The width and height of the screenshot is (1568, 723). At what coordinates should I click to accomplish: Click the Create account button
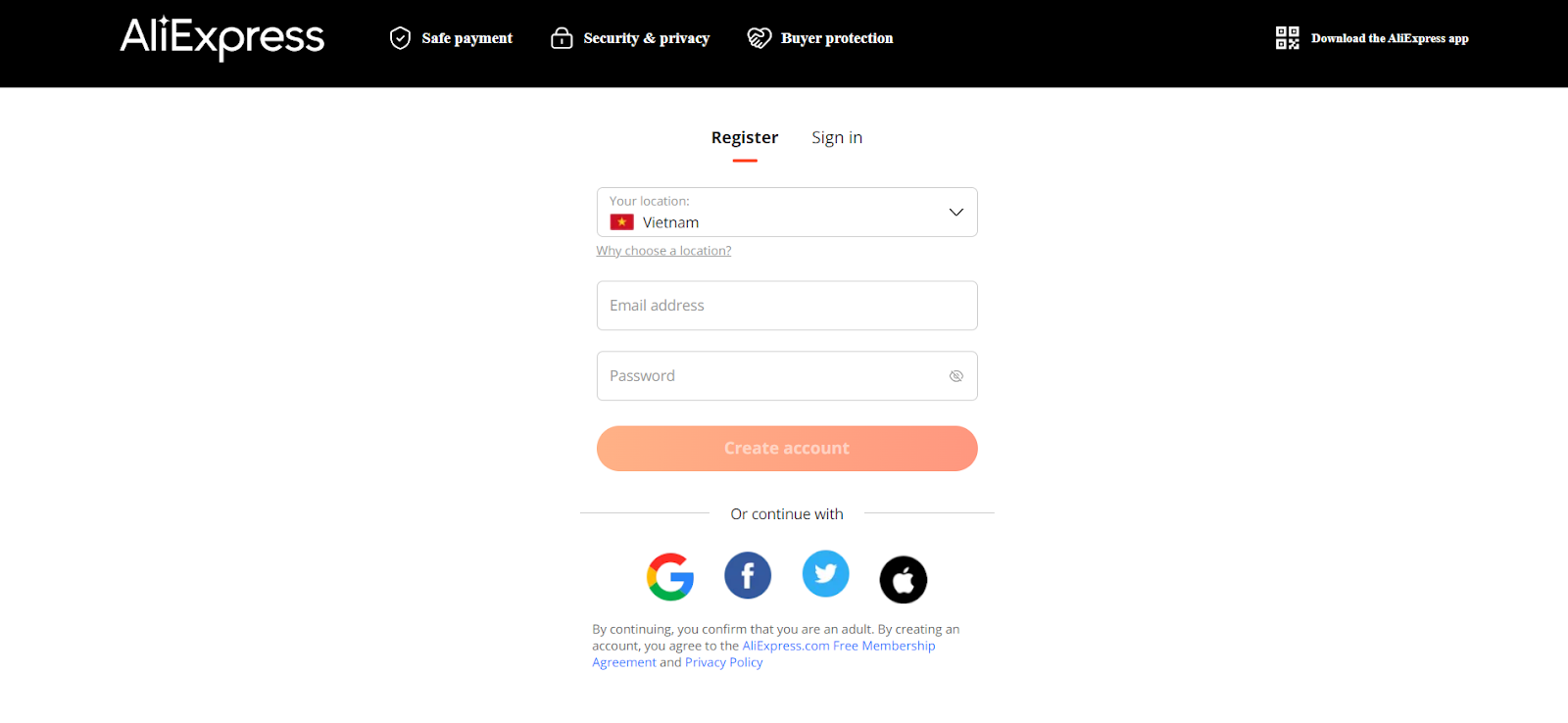pos(786,448)
